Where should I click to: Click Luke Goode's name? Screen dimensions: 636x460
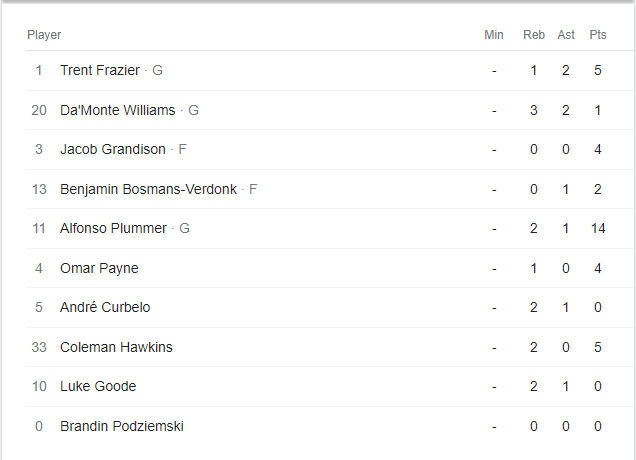98,386
